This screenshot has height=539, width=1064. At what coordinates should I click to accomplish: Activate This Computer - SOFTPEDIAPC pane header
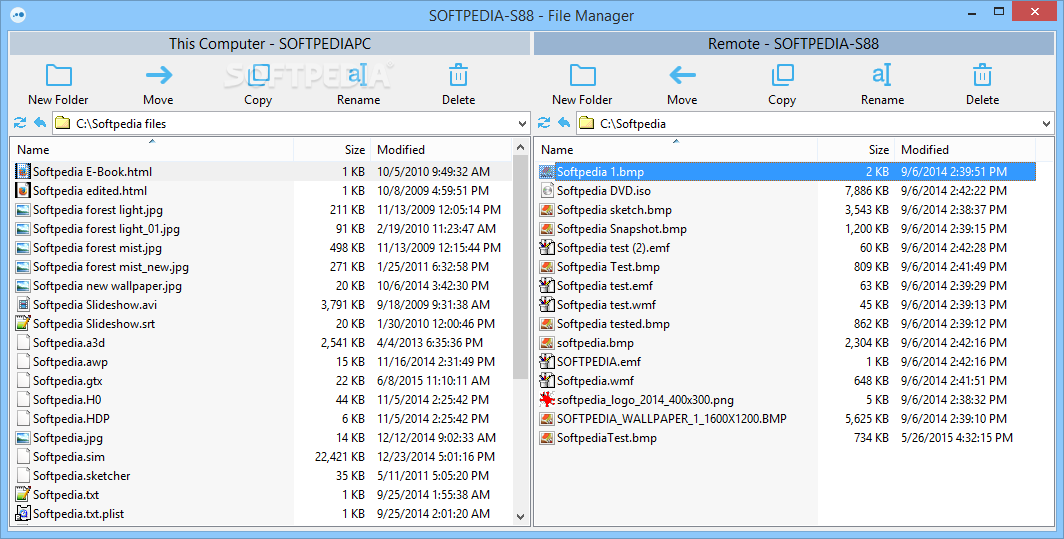[269, 43]
